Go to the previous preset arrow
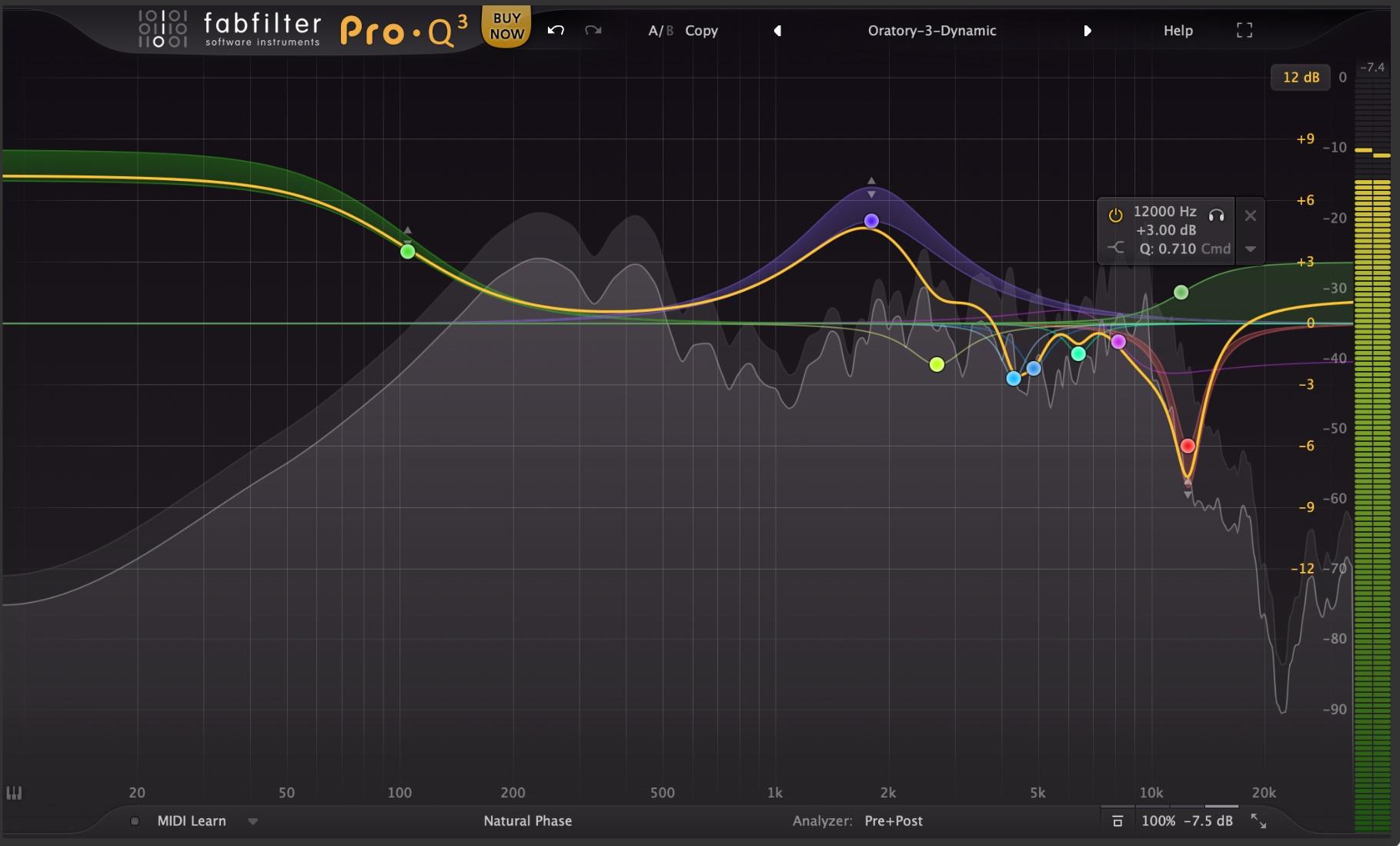Image resolution: width=1400 pixels, height=846 pixels. (777, 31)
